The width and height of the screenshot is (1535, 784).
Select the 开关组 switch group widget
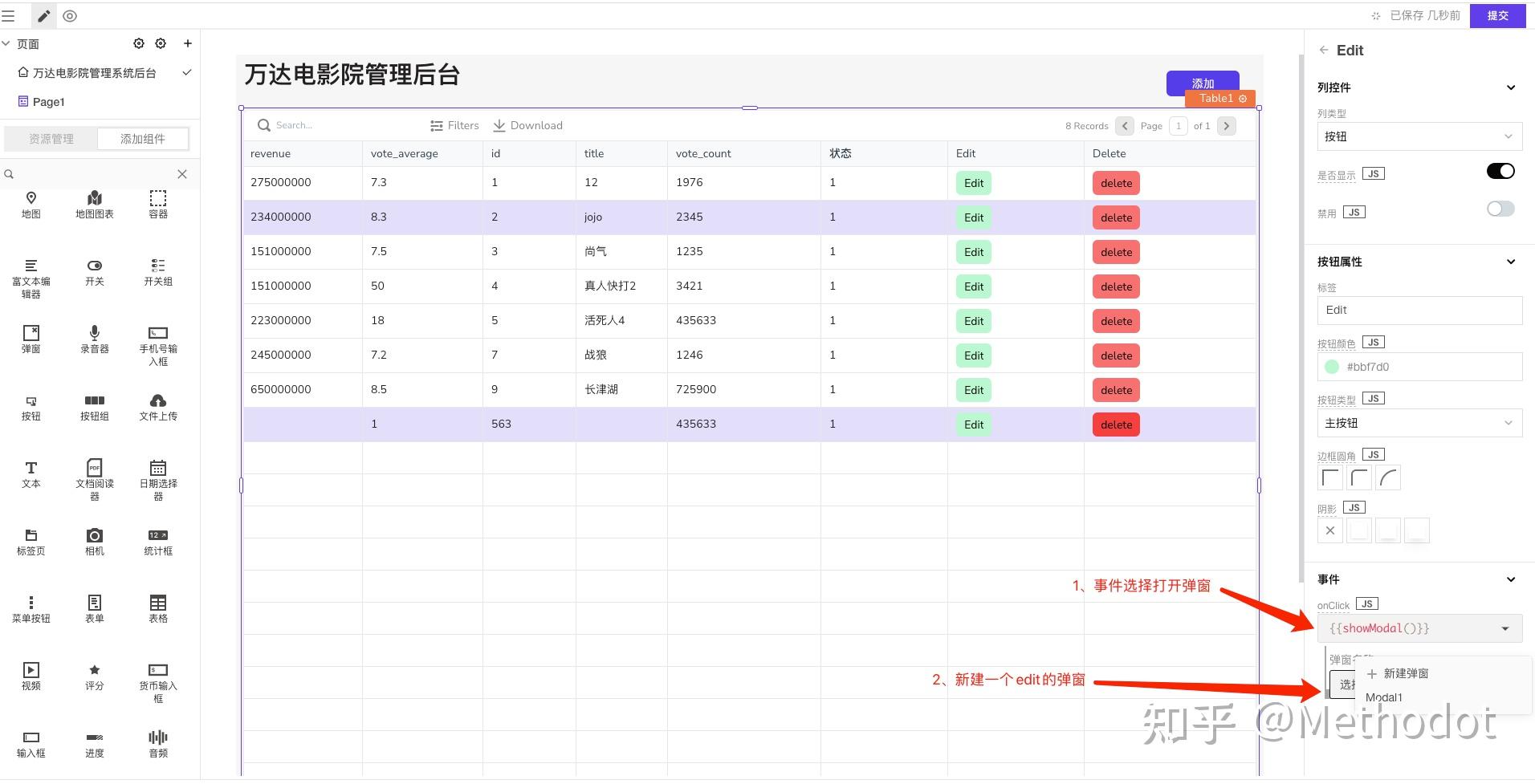click(158, 273)
